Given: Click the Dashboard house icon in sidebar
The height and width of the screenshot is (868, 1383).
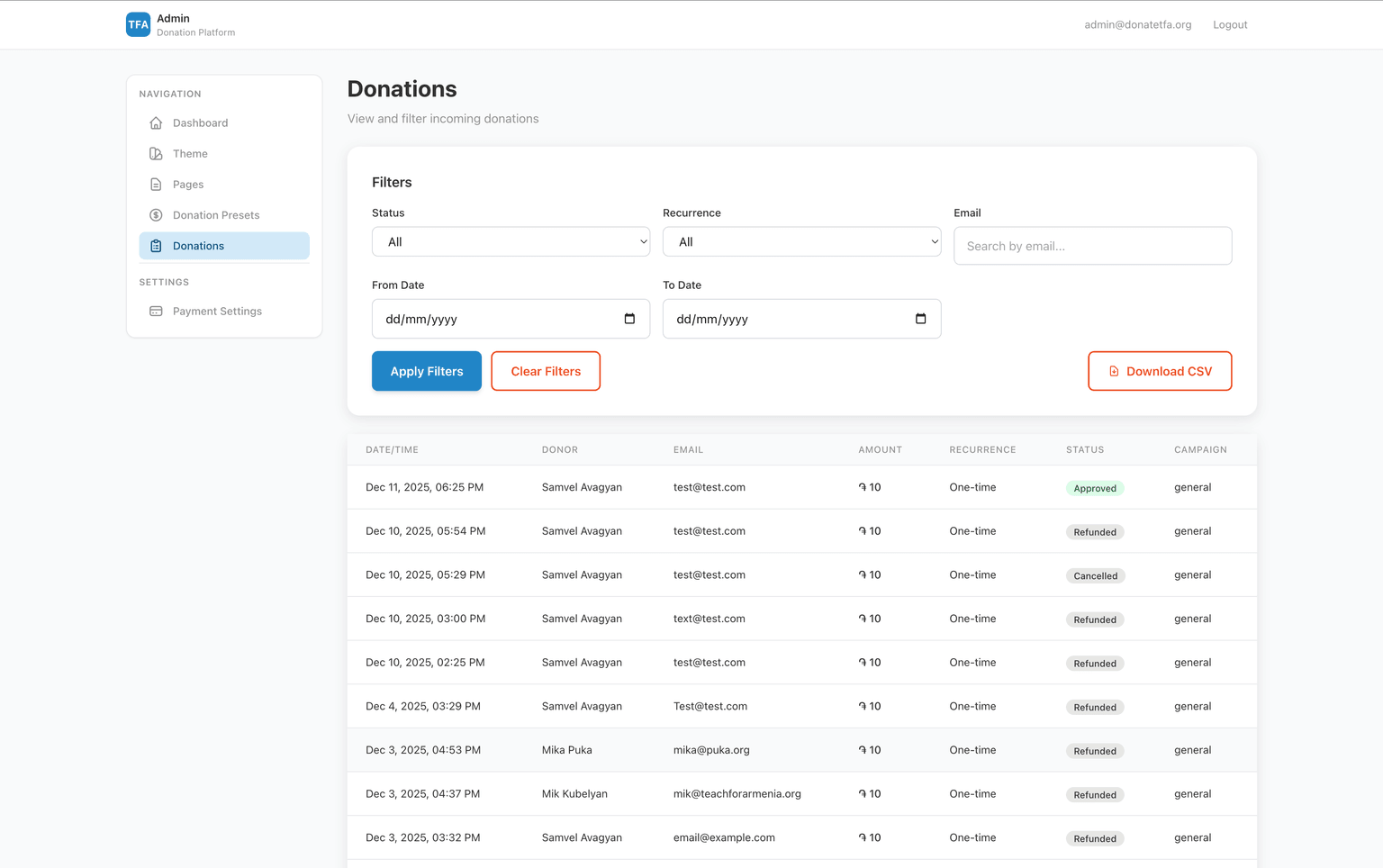Looking at the screenshot, I should [155, 122].
